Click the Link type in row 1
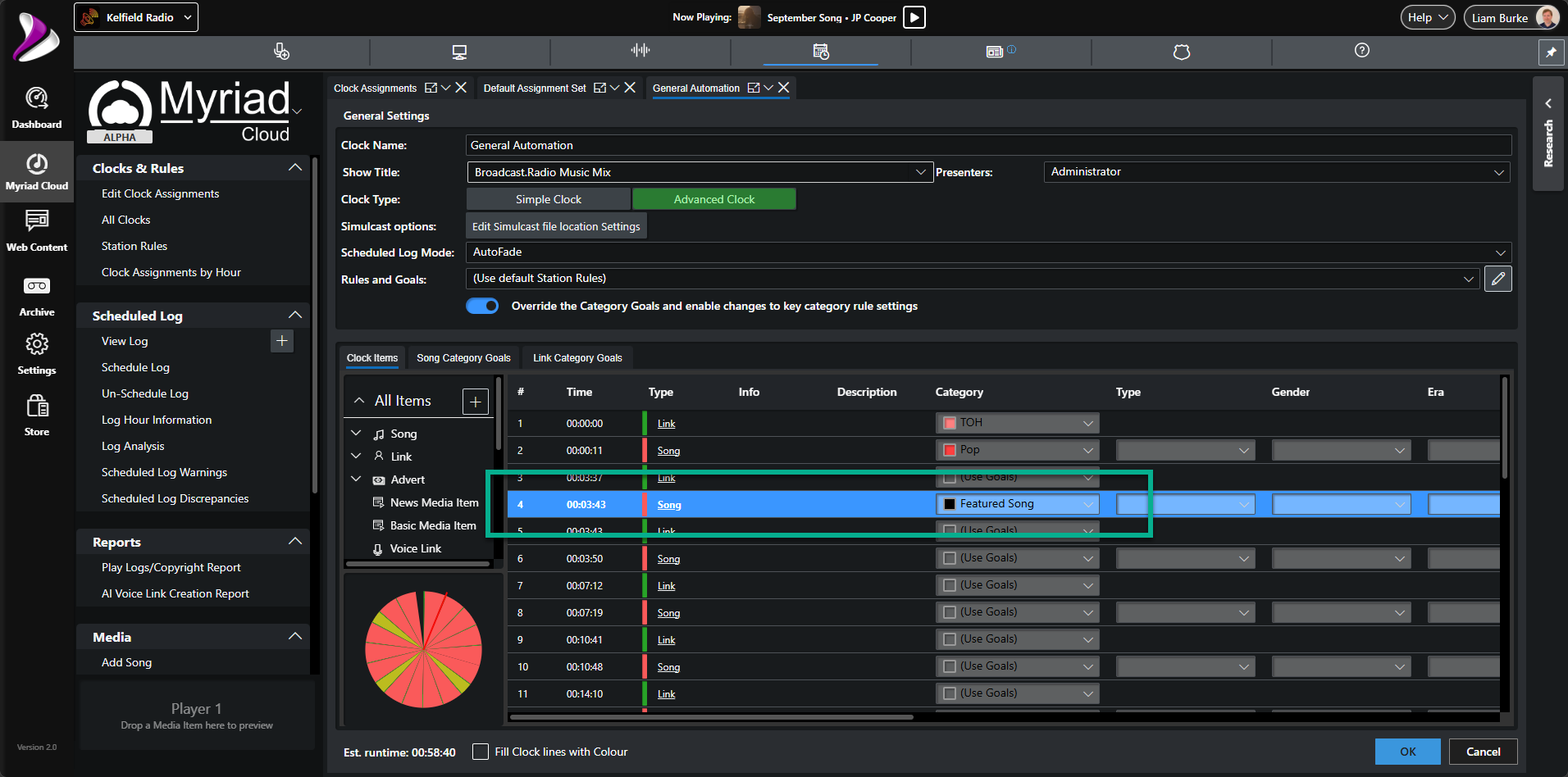Image resolution: width=1568 pixels, height=777 pixels. pyautogui.click(x=666, y=424)
